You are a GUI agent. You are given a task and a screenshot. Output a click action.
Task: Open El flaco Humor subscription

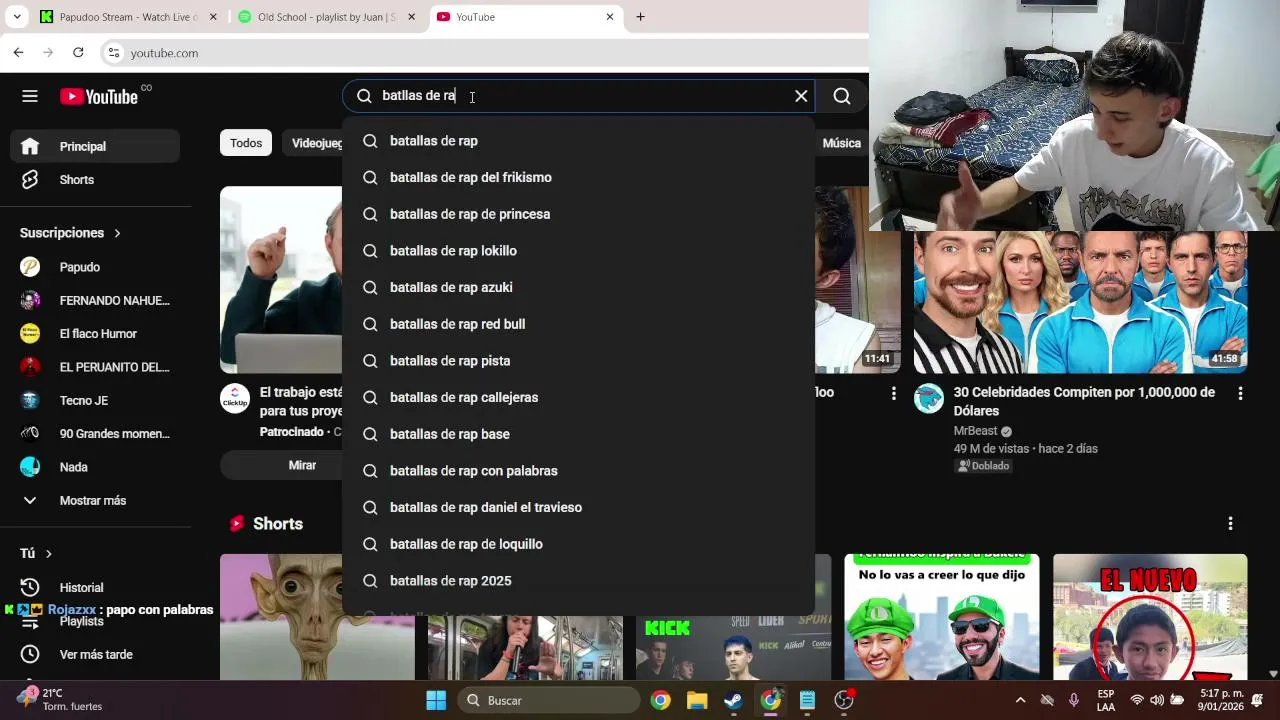(96, 334)
